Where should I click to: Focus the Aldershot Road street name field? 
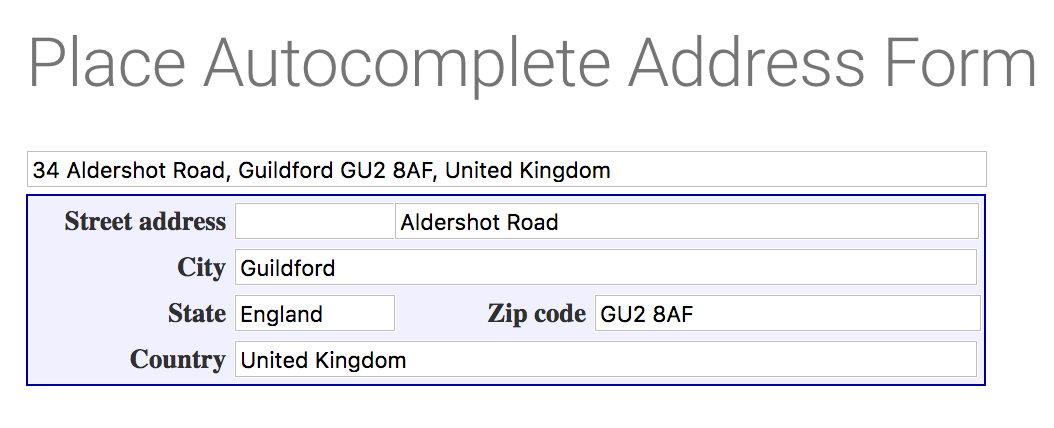[x=686, y=221]
